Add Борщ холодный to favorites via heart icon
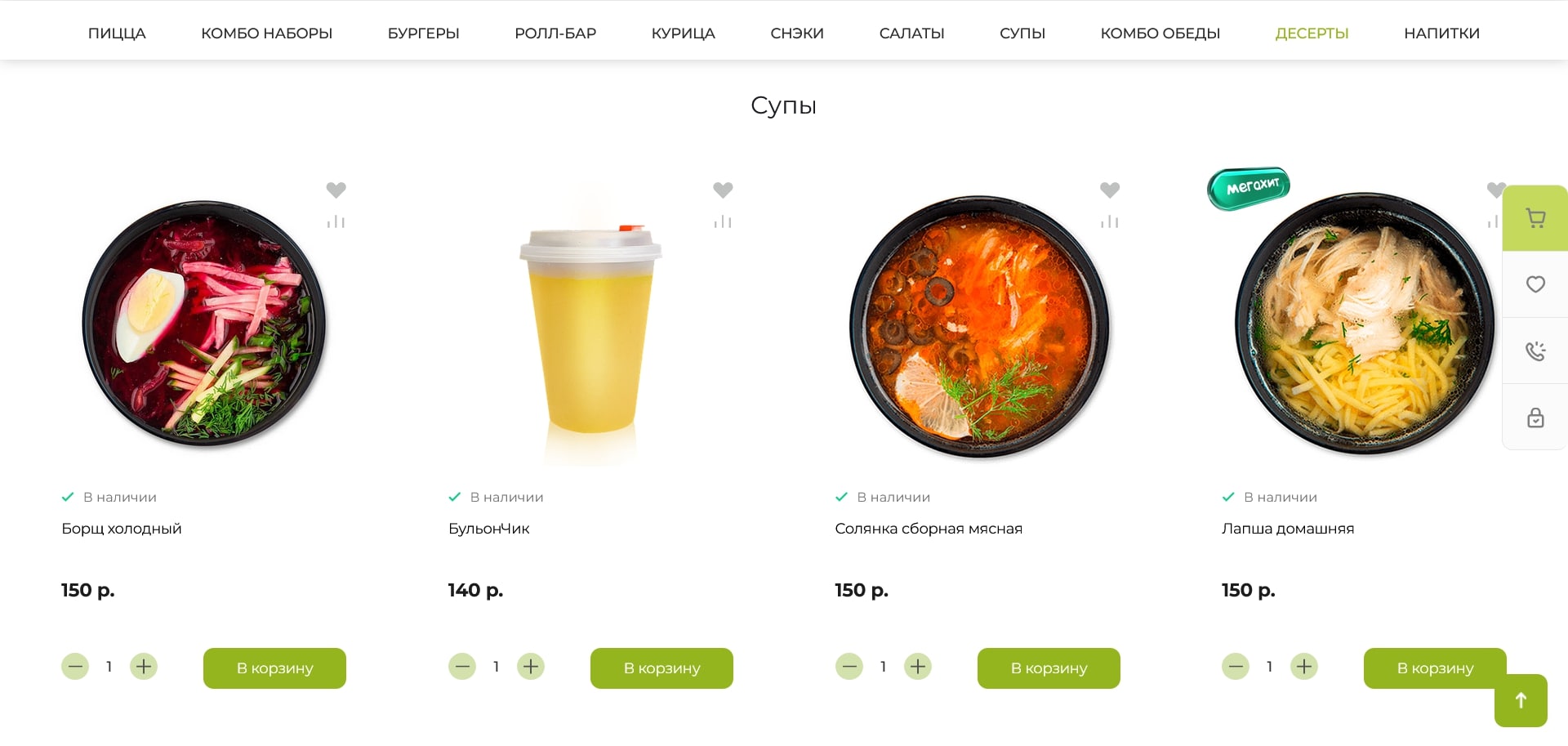Screen dimensions: 1568x746 click(336, 190)
